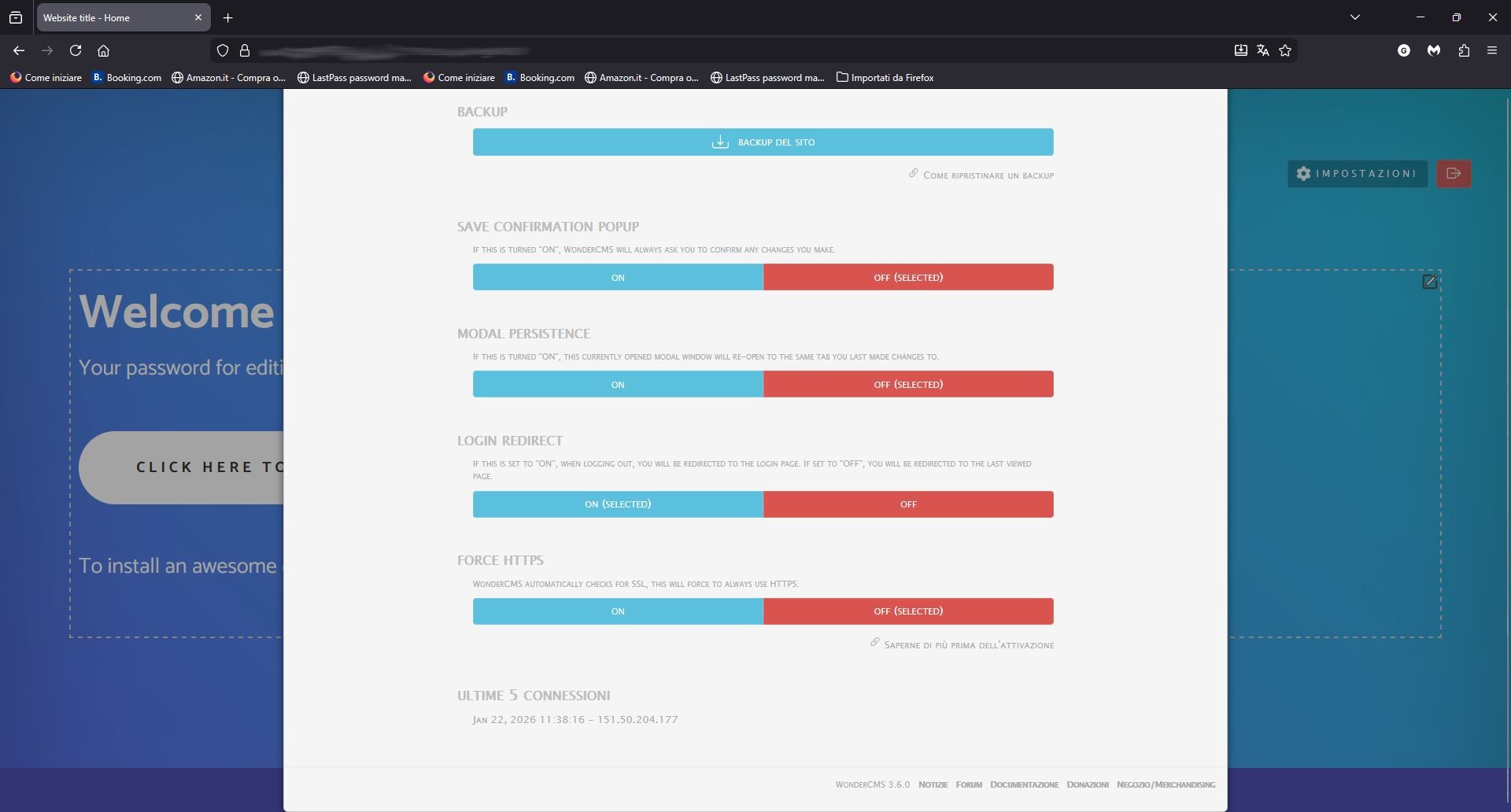Viewport: 1511px width, 812px height.
Task: Select the Website title - Home tab
Action: [114, 17]
